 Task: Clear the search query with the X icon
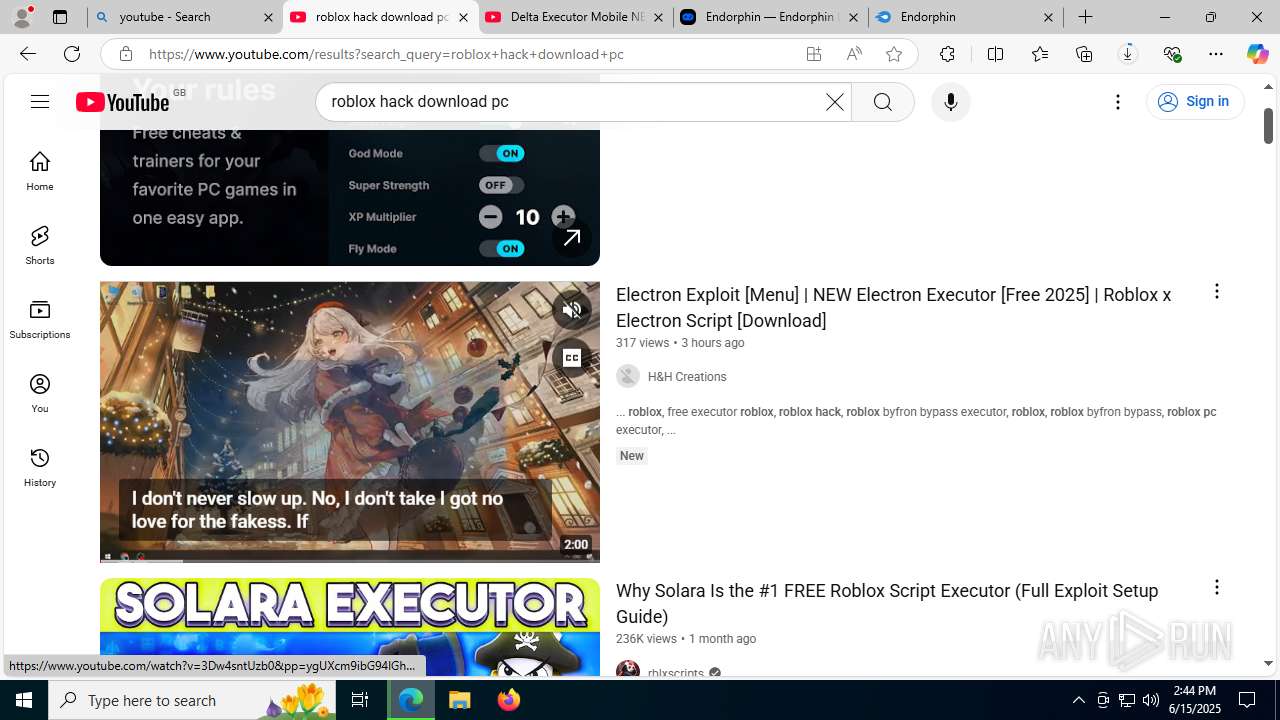pyautogui.click(x=834, y=102)
